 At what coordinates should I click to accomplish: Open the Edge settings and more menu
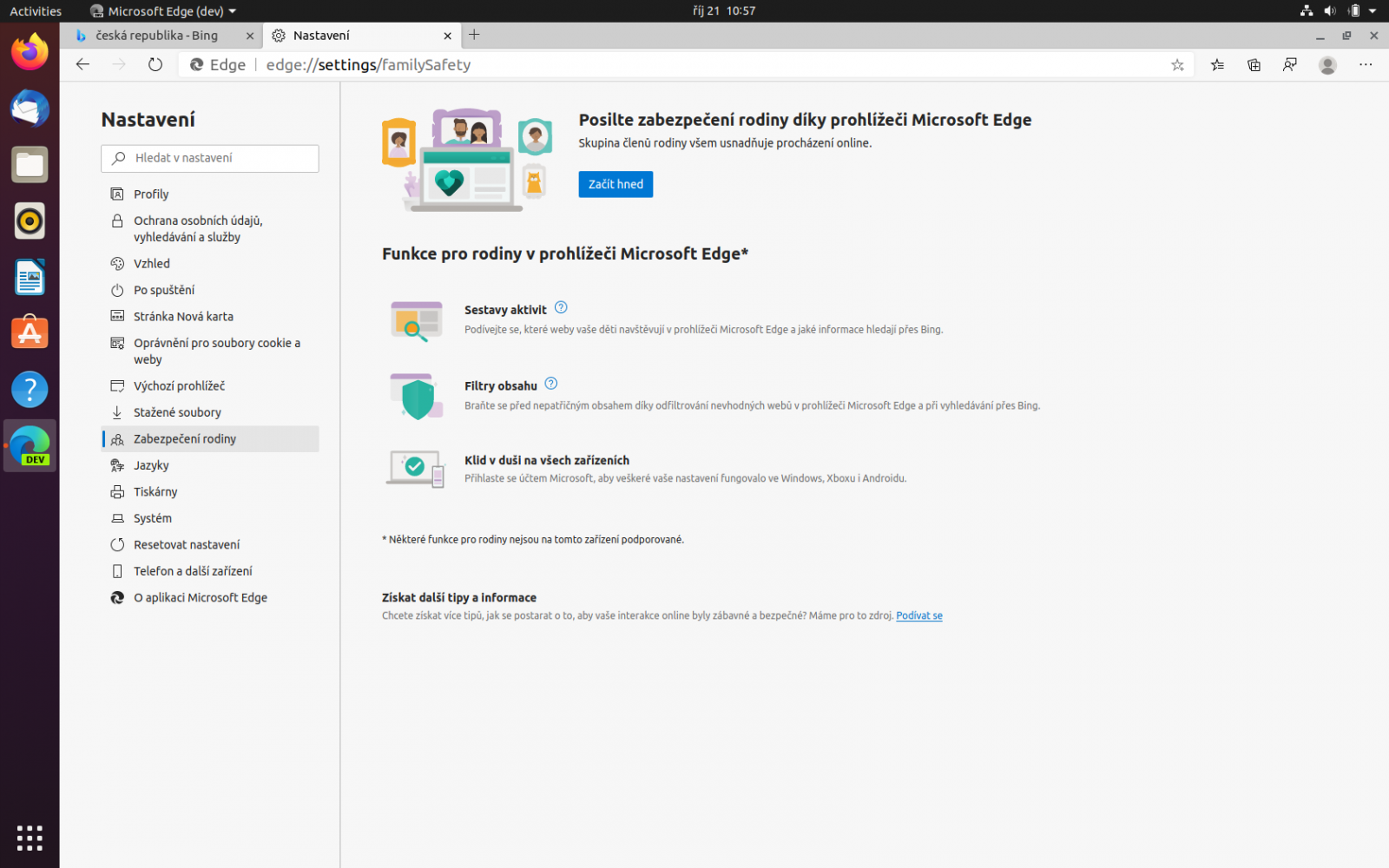point(1366,64)
